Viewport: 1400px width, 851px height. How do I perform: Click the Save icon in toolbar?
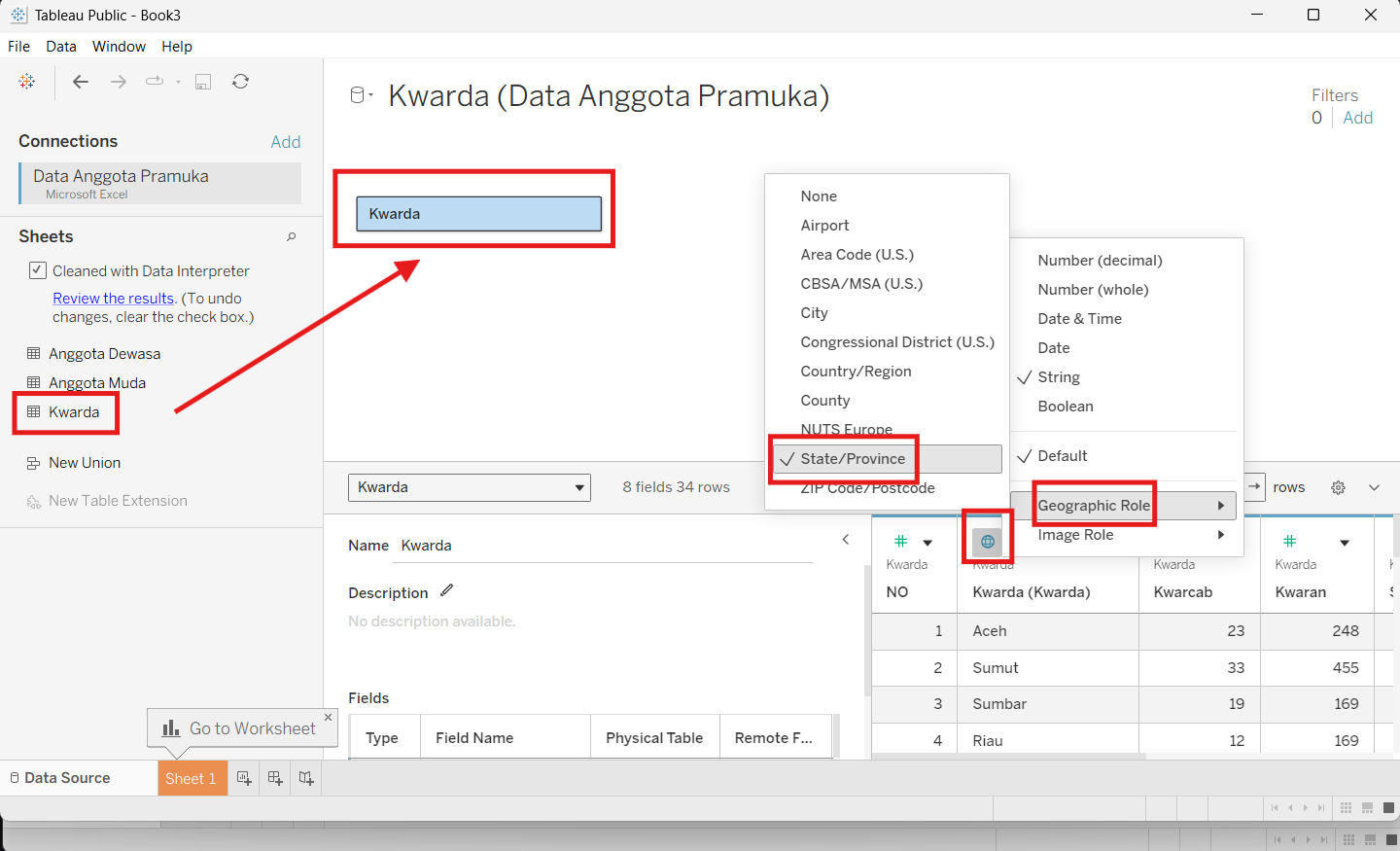coord(203,82)
